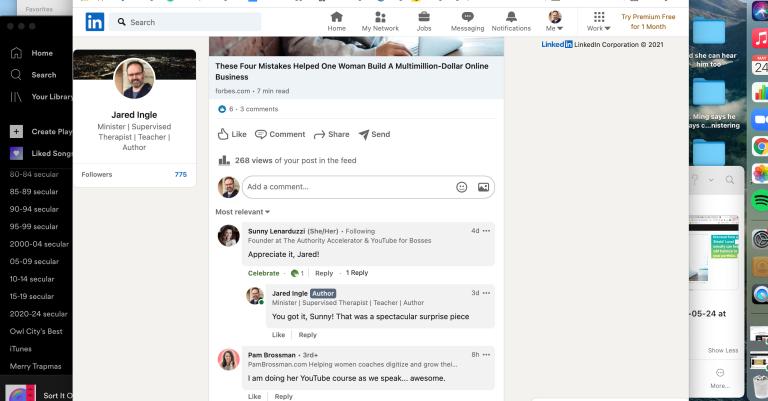Open Sunny Lenarduzzi's profile name

(x=276, y=231)
